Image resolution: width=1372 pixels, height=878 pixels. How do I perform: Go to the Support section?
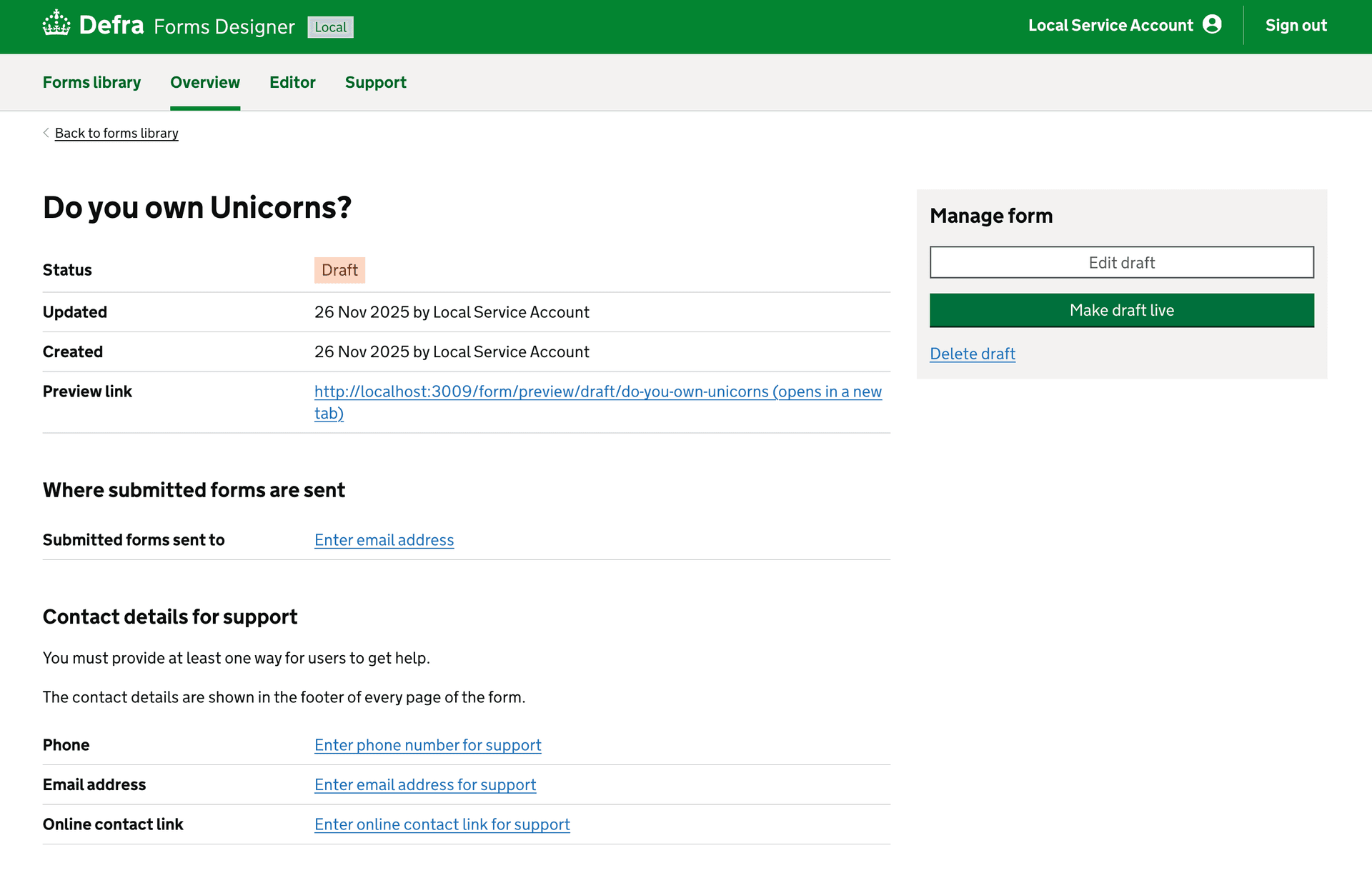(375, 82)
